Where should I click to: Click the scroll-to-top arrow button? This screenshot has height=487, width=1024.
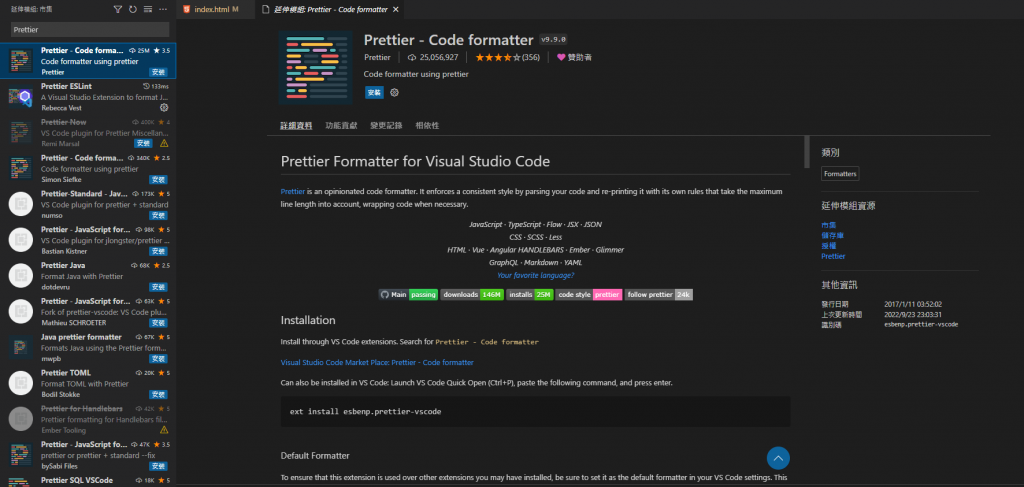pos(778,458)
